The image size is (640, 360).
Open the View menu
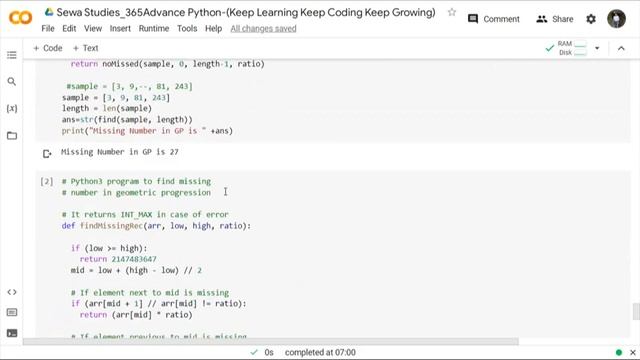click(x=93, y=29)
